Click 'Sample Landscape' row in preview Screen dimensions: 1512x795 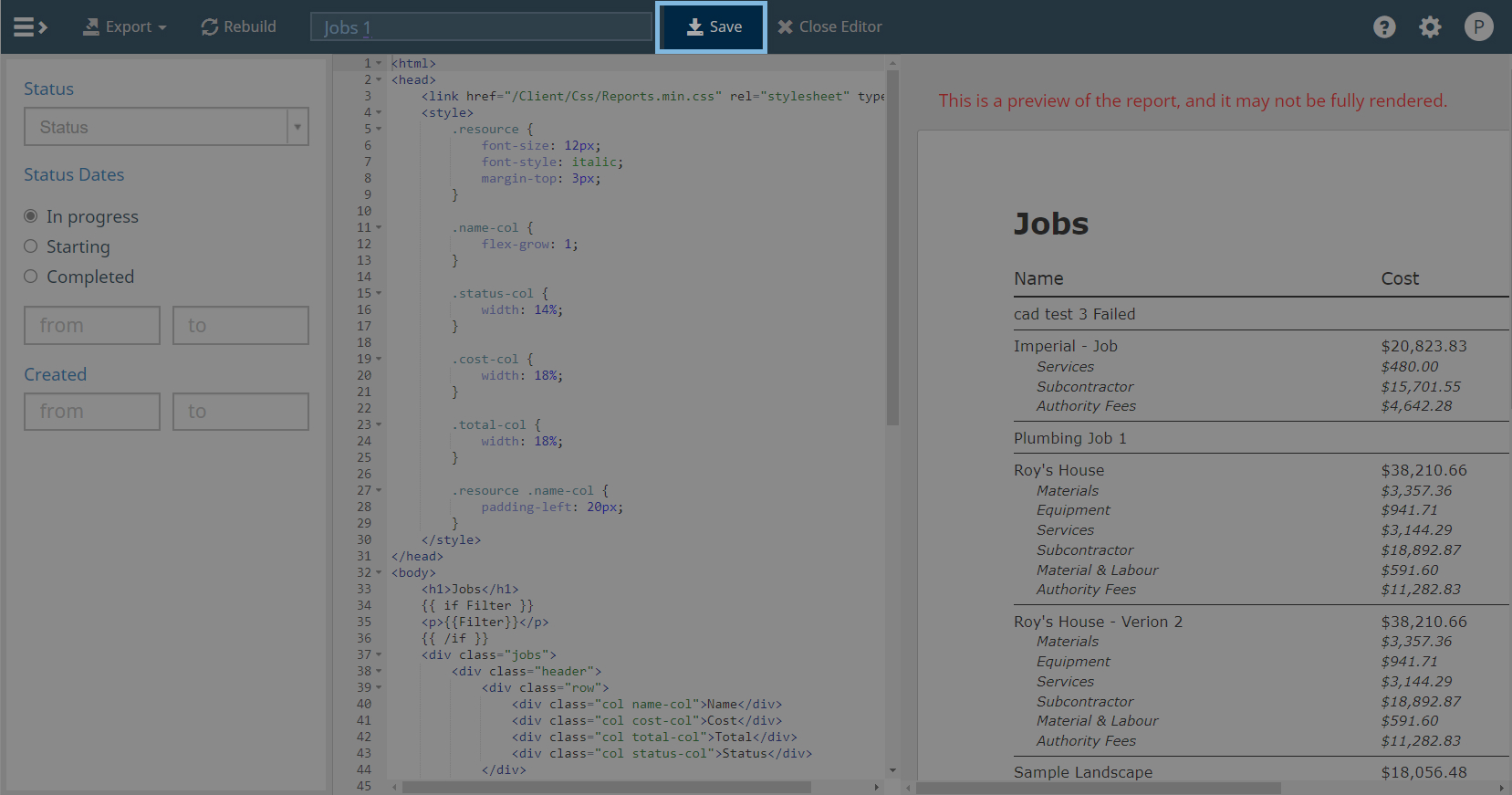point(1083,772)
